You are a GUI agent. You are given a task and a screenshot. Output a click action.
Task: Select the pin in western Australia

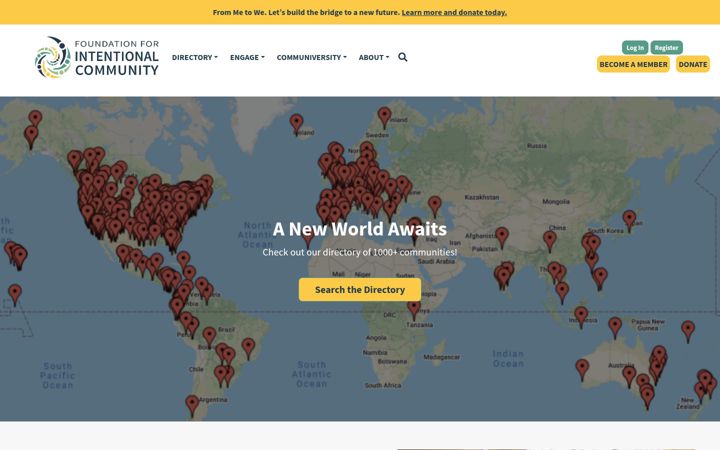582,370
